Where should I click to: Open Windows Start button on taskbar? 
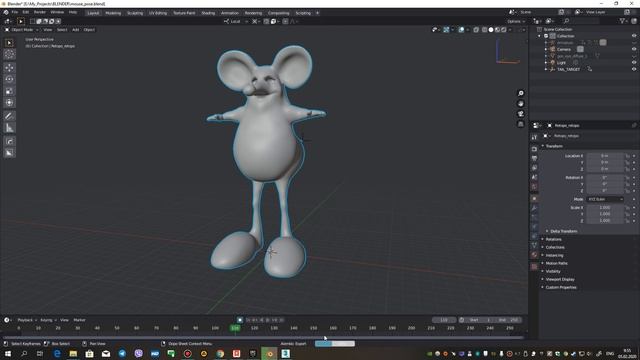pos(8,353)
